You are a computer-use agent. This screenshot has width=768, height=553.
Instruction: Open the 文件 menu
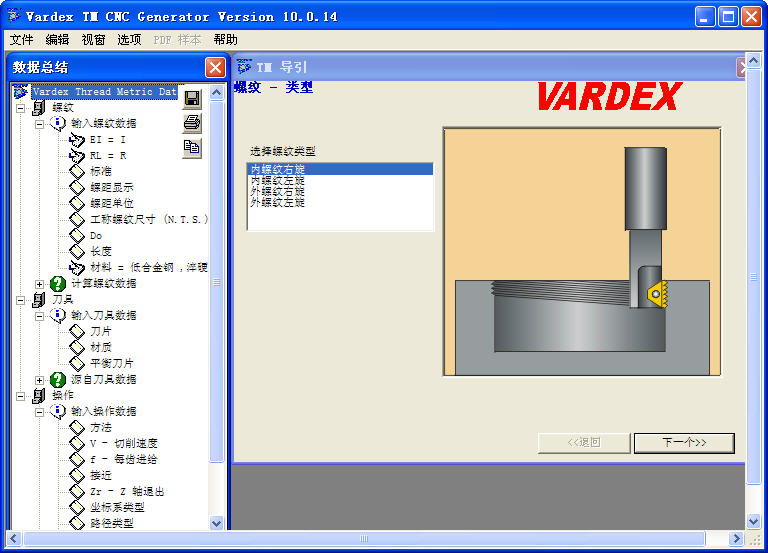click(x=22, y=40)
